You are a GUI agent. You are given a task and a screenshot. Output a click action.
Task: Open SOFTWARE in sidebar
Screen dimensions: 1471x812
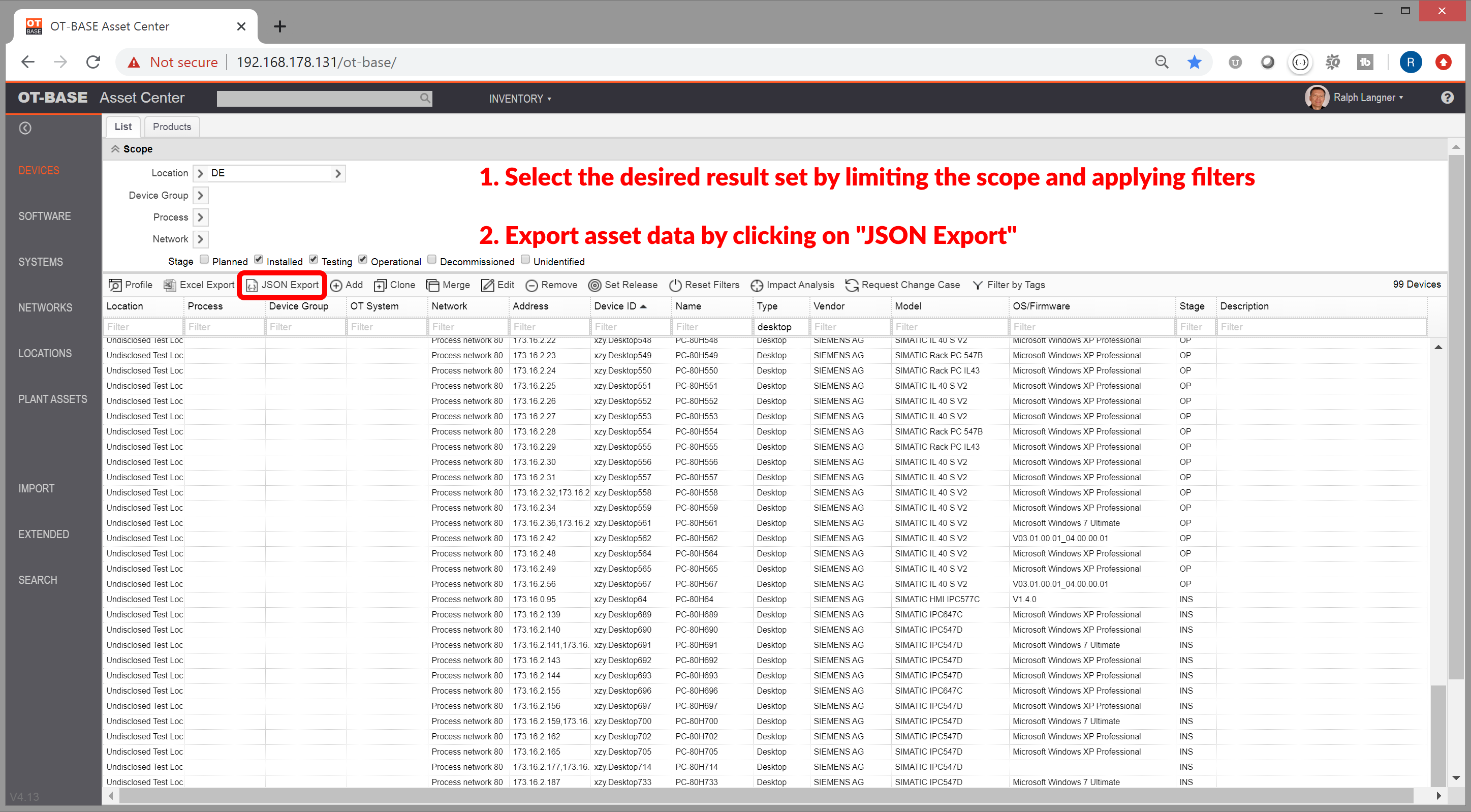[x=45, y=216]
